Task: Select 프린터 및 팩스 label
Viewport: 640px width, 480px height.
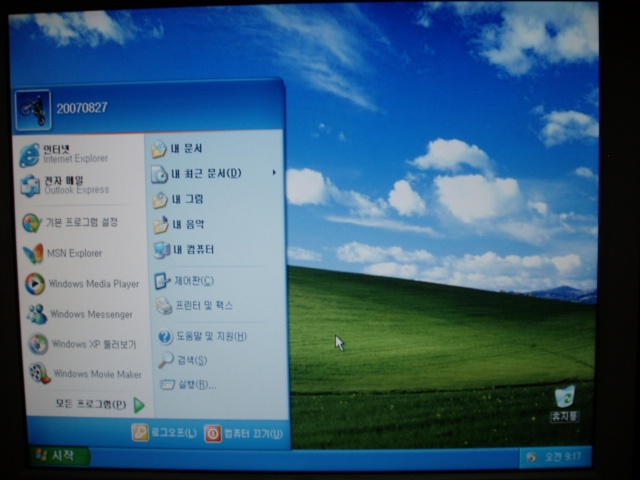Action: (x=204, y=306)
